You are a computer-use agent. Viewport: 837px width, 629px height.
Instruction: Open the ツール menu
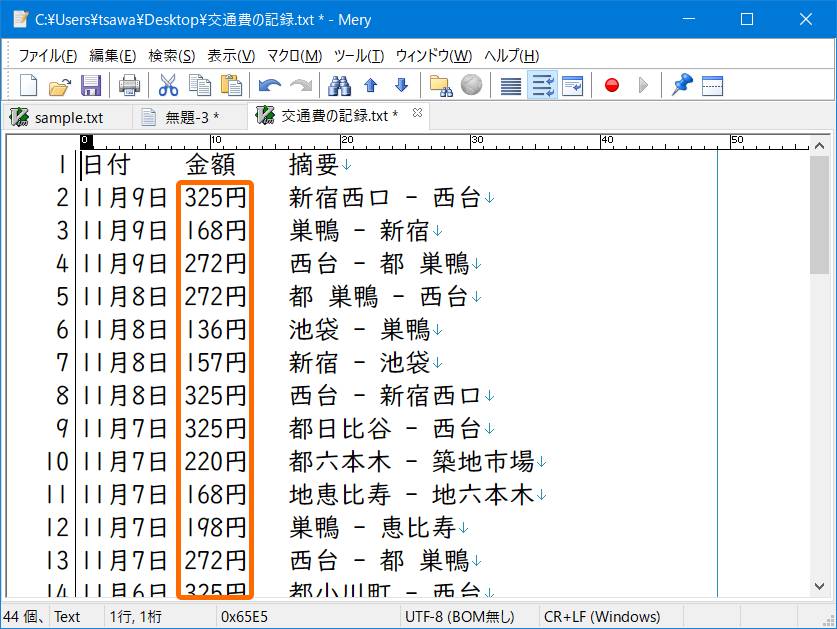[x=359, y=56]
